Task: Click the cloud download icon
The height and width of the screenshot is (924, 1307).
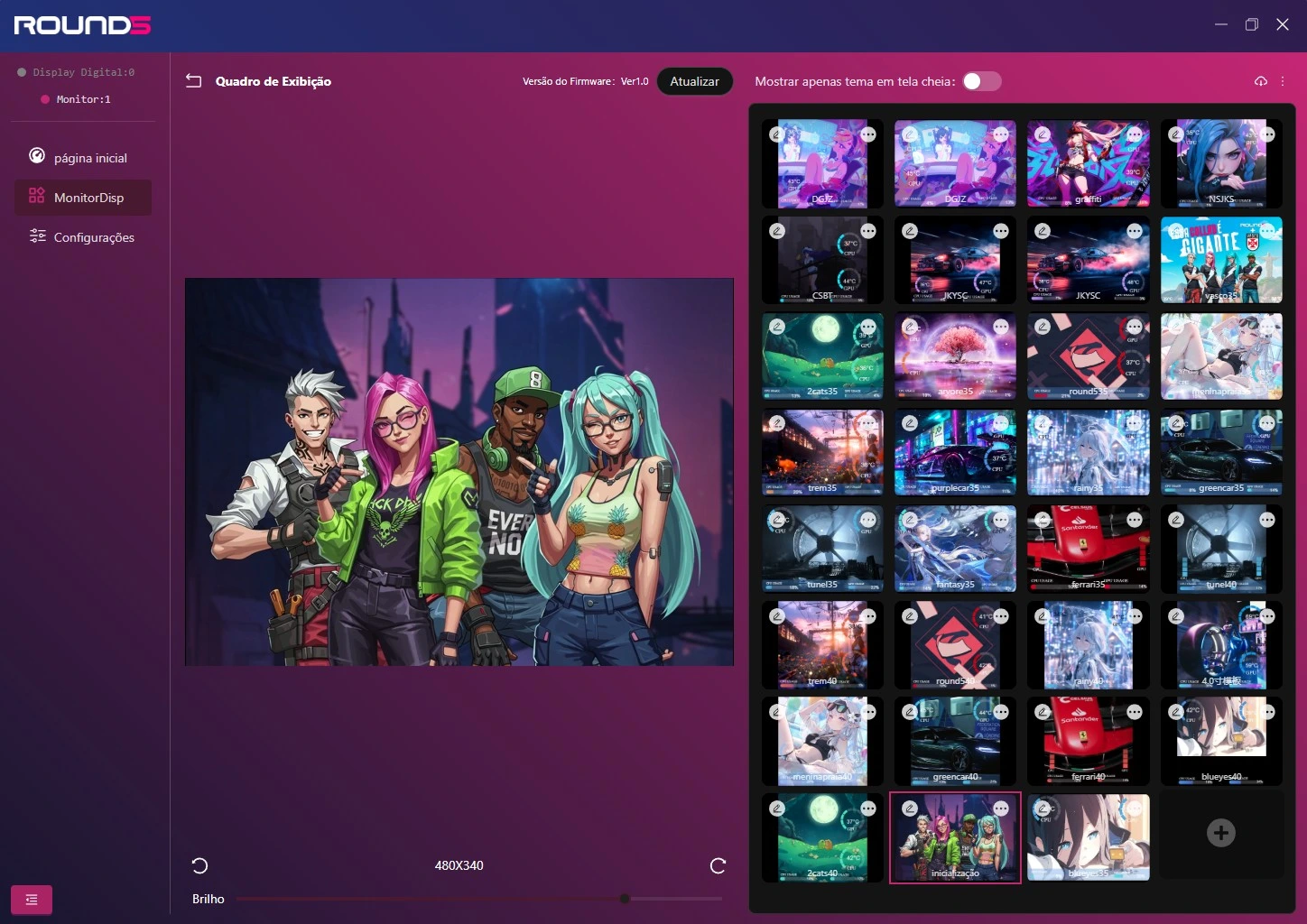Action: [x=1261, y=81]
